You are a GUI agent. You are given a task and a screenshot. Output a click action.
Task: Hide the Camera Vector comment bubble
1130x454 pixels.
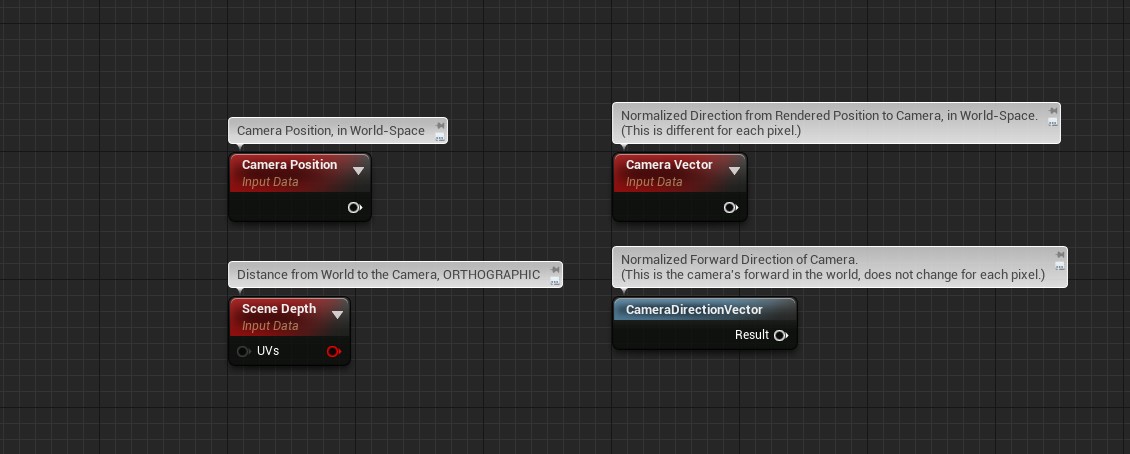[1053, 123]
